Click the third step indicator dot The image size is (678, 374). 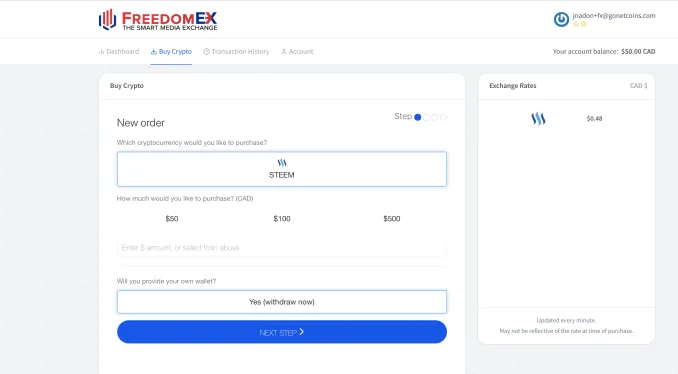coord(435,117)
